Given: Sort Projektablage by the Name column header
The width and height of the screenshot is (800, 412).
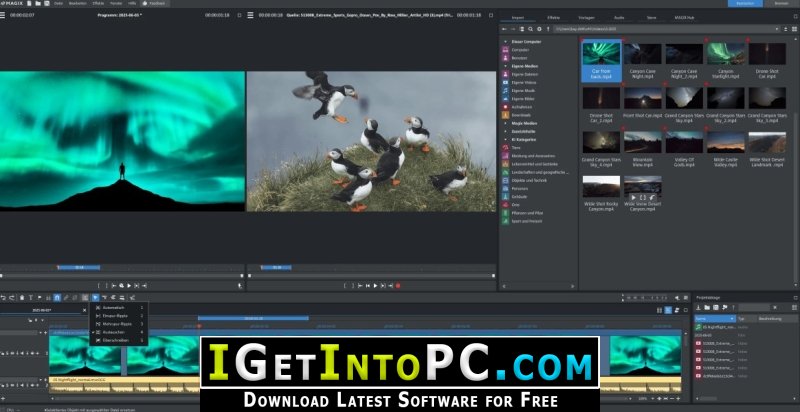Looking at the screenshot, I should [715, 319].
